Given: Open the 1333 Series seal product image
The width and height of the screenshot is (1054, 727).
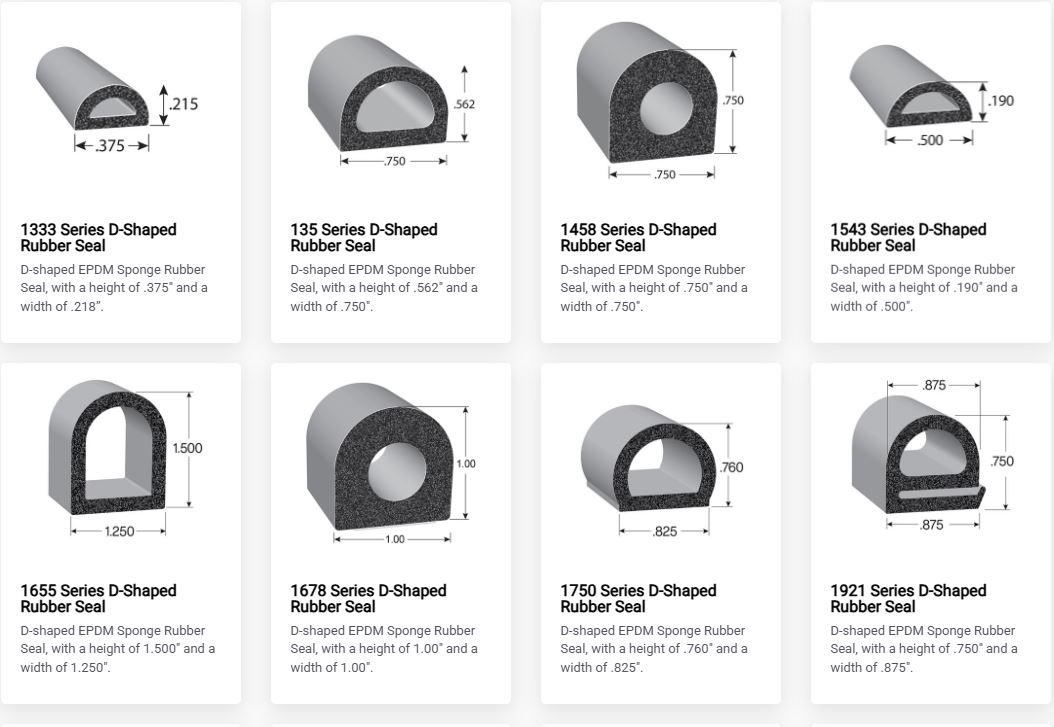Looking at the screenshot, I should point(117,99).
